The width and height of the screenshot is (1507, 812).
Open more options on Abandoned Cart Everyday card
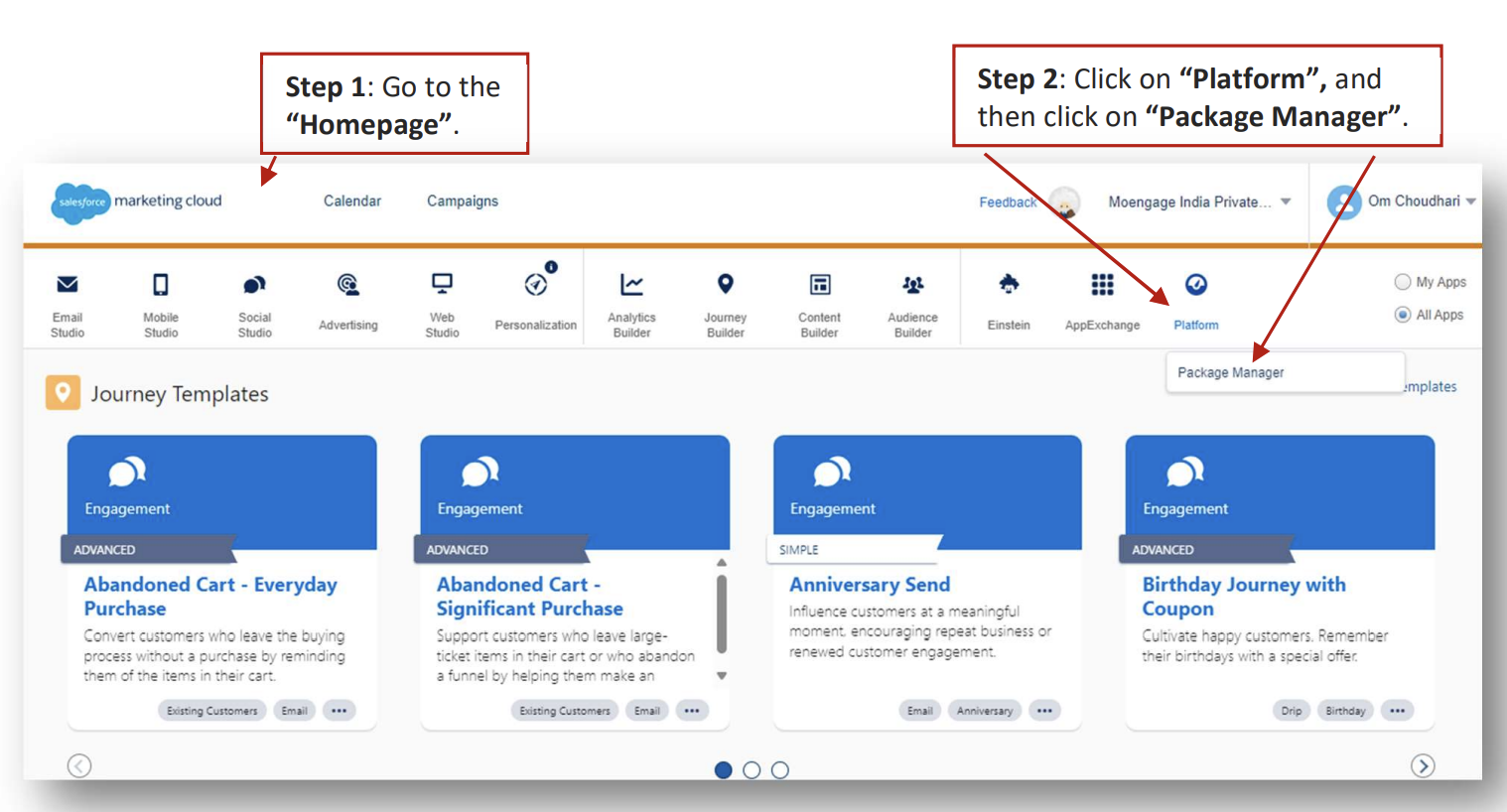coord(340,711)
